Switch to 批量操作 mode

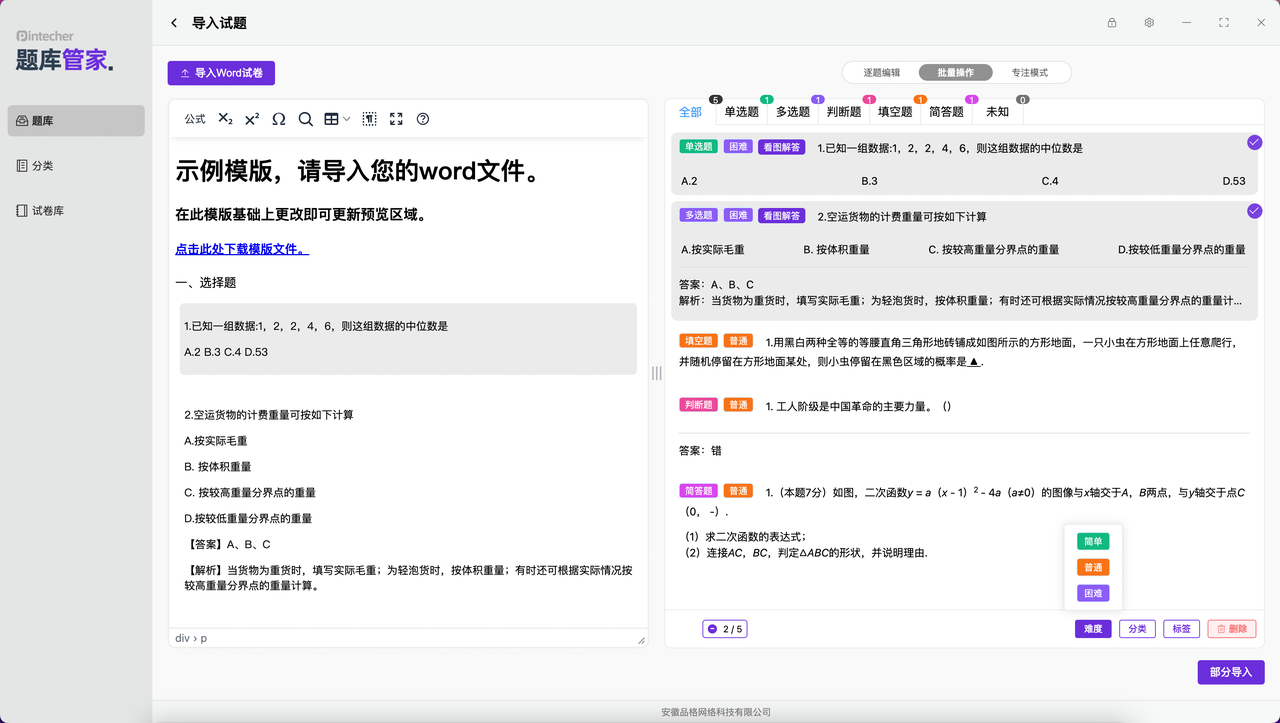[955, 73]
